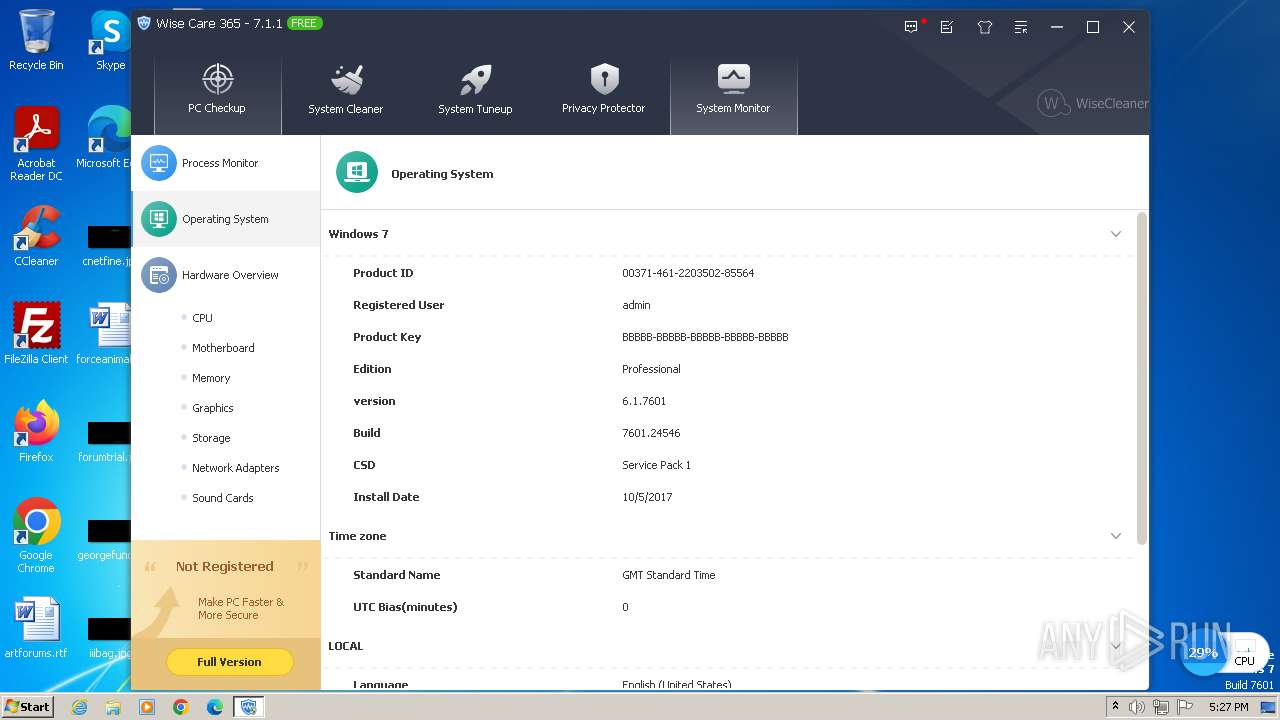The width and height of the screenshot is (1280, 720).
Task: Open the feedback message icon in title bar
Action: click(911, 27)
